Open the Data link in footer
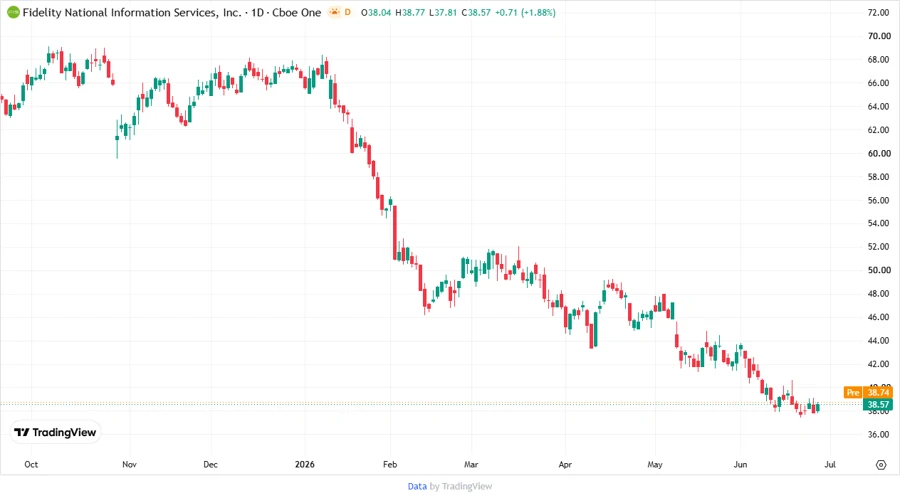The height and width of the screenshot is (498, 900). point(417,486)
